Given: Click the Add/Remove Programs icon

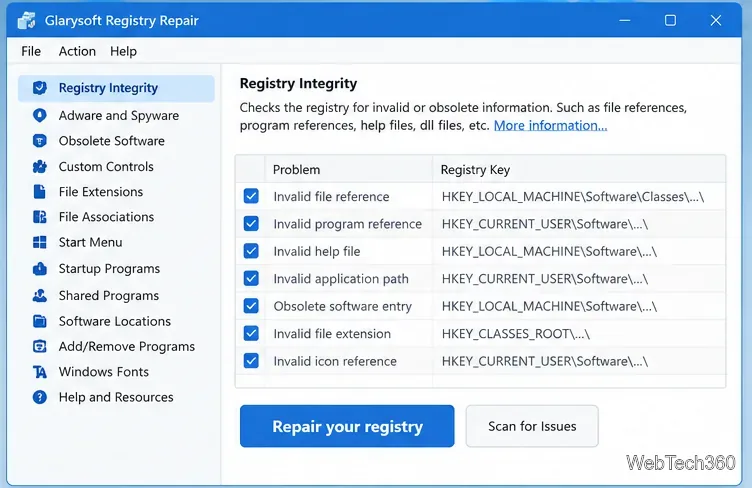Looking at the screenshot, I should 40,346.
